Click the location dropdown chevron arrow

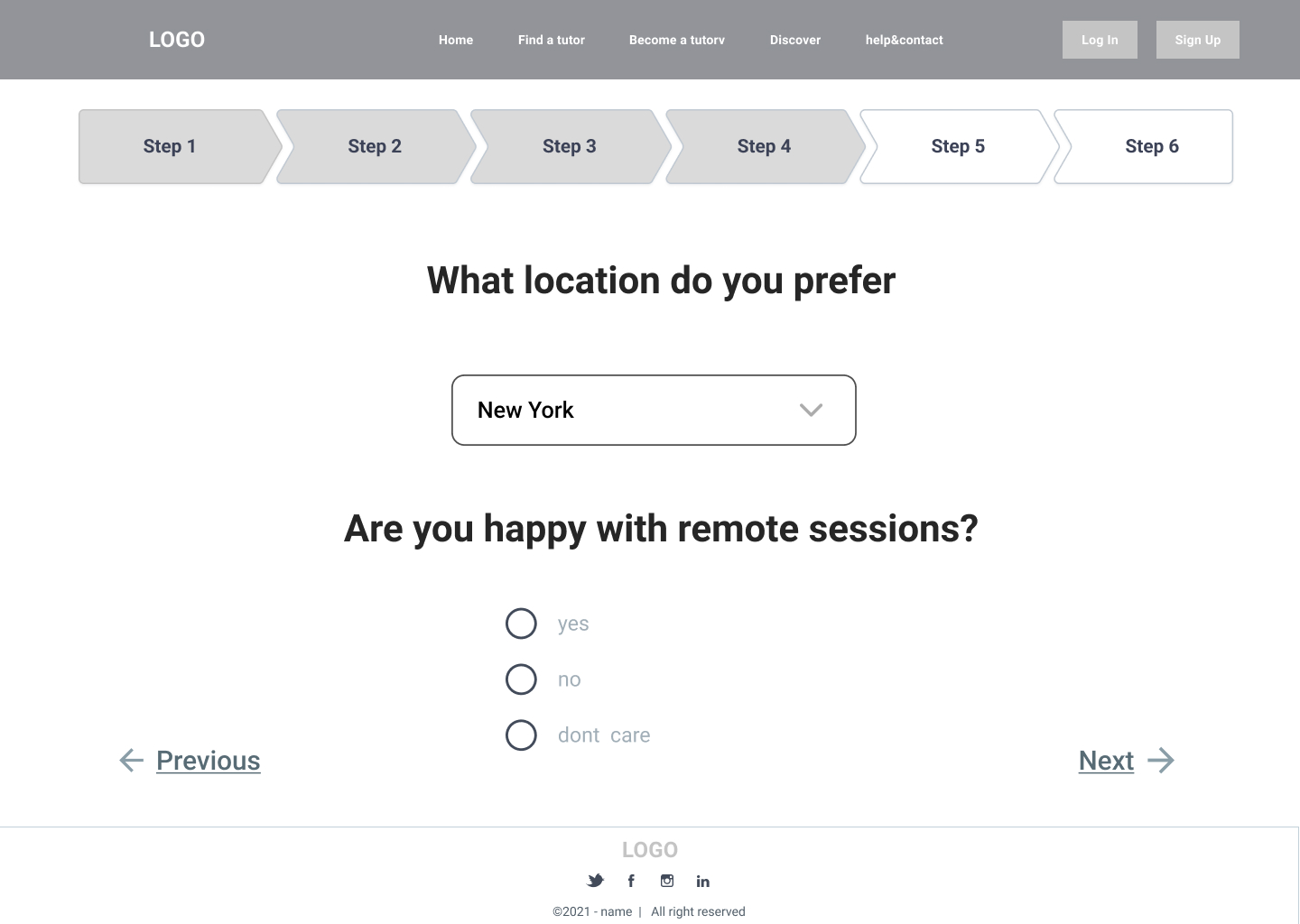coord(811,411)
